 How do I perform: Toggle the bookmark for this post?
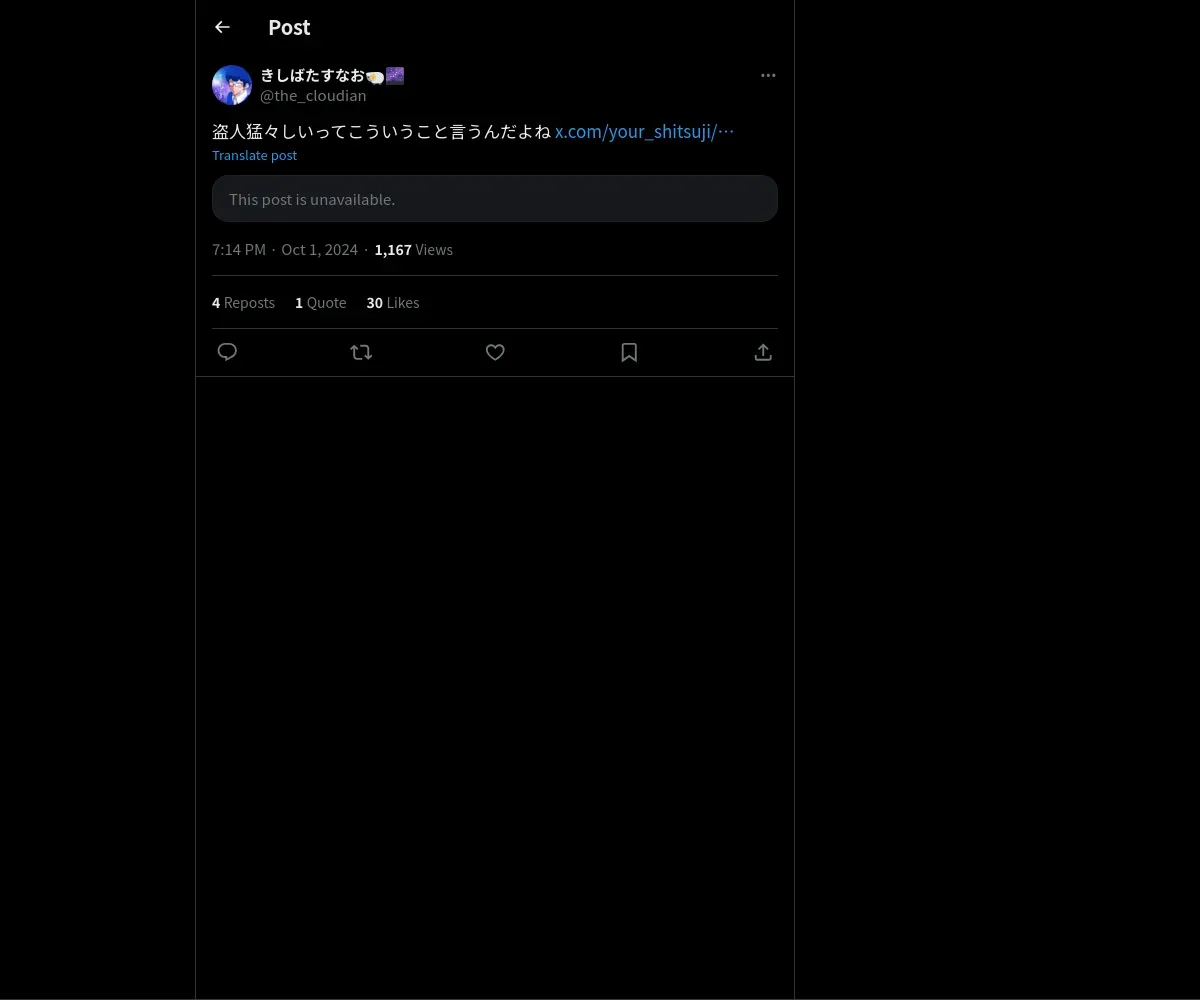click(629, 352)
